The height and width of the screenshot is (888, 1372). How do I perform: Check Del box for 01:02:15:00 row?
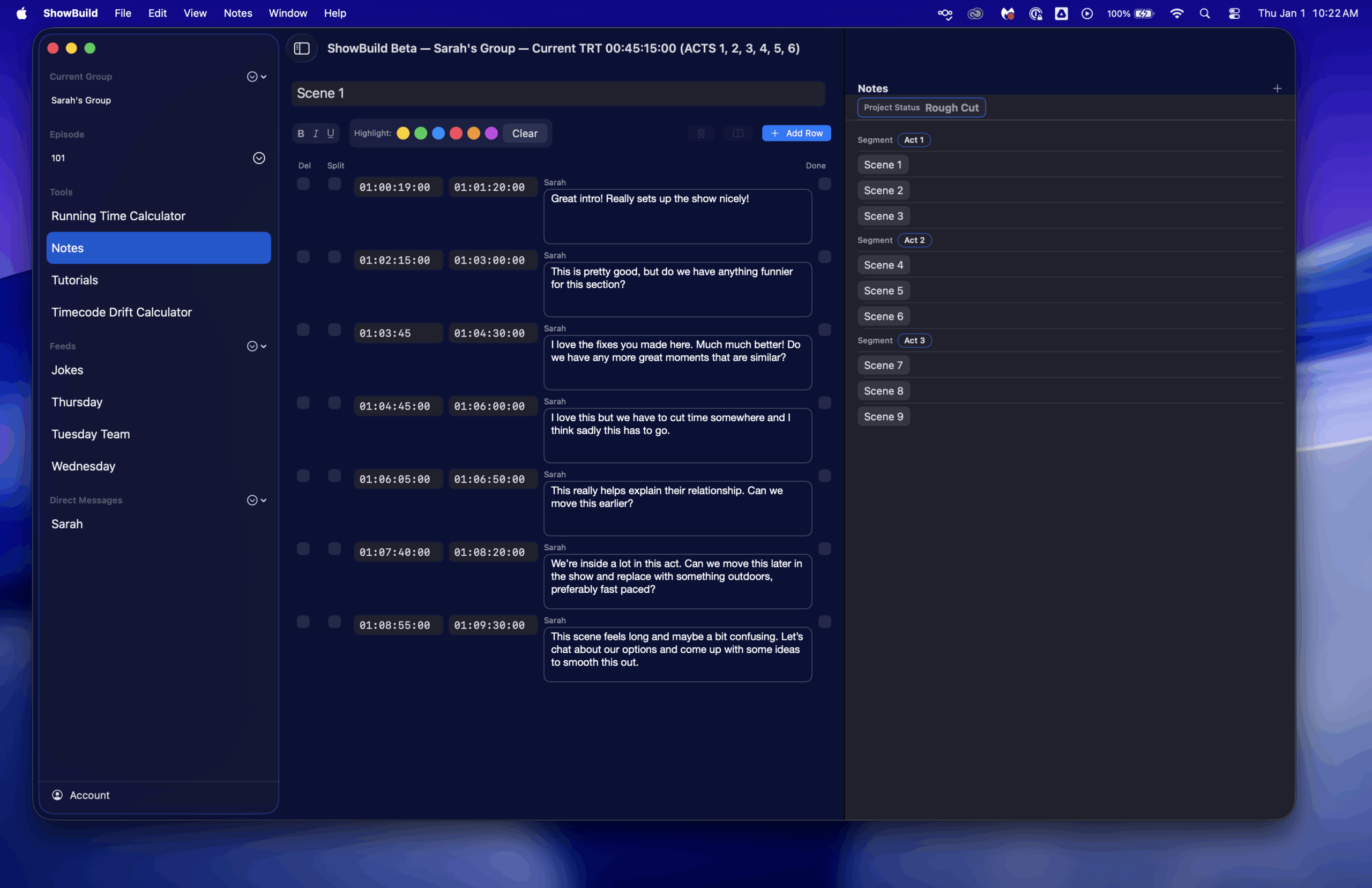(x=303, y=257)
